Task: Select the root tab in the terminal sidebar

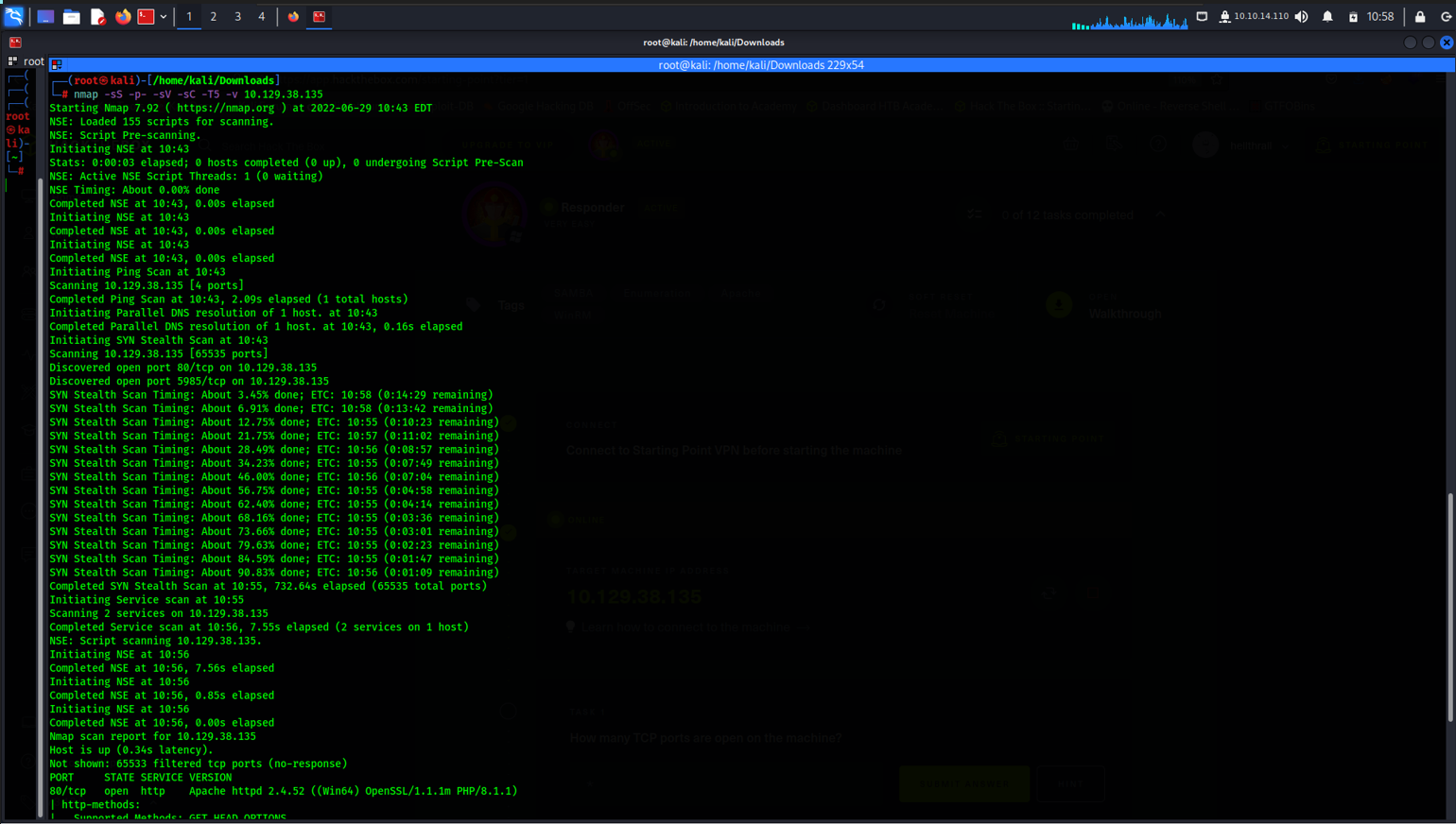Action: click(33, 61)
